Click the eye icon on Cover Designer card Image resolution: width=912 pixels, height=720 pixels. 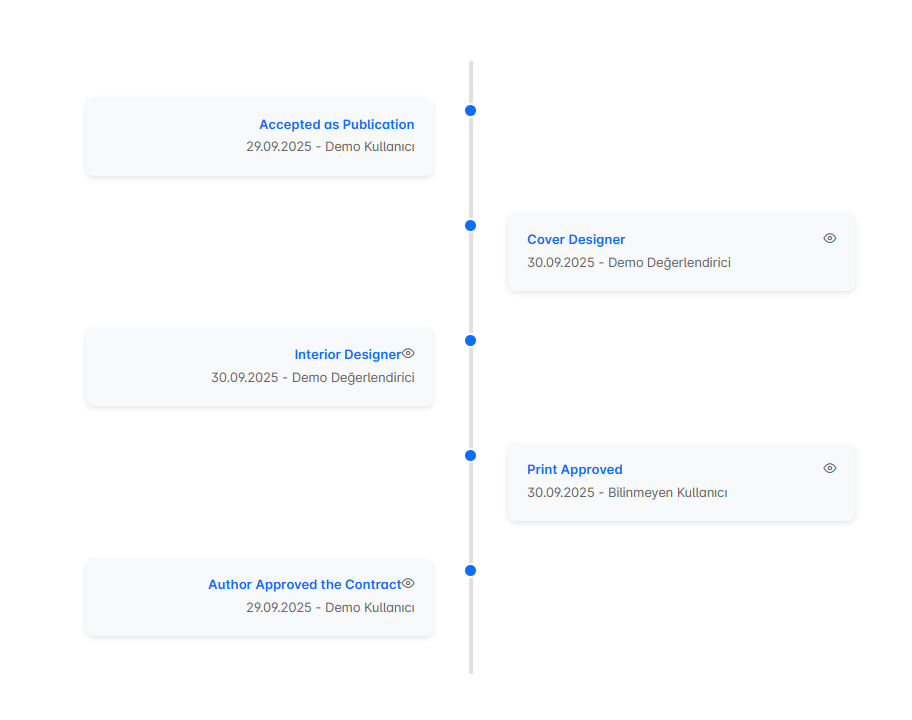click(829, 238)
